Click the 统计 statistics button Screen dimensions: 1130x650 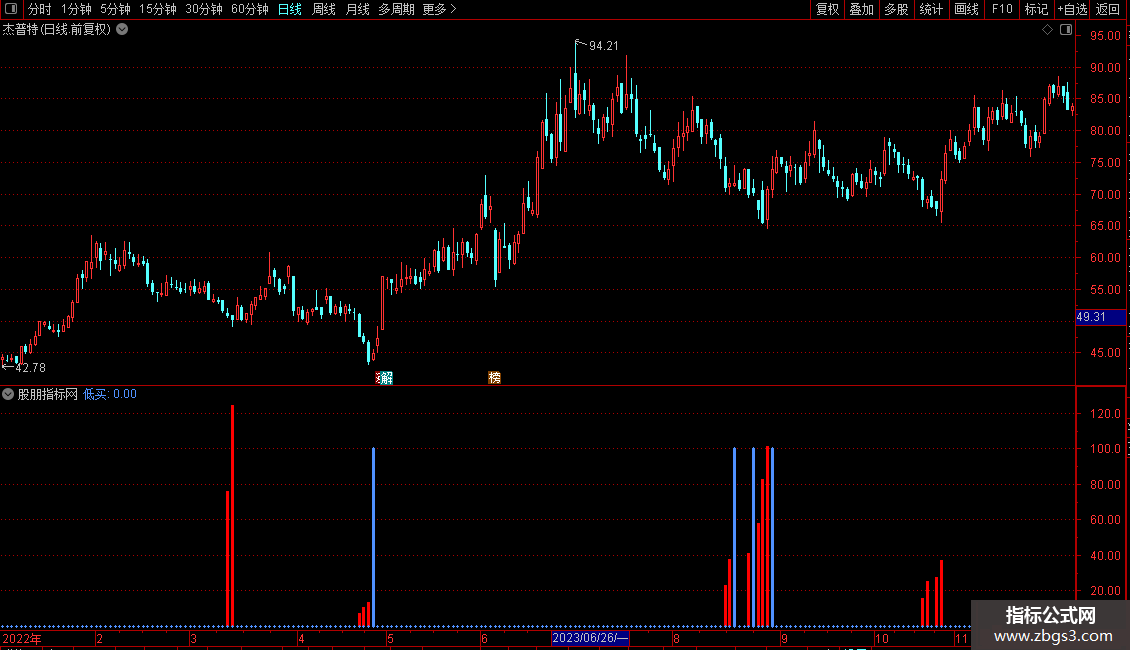click(931, 9)
